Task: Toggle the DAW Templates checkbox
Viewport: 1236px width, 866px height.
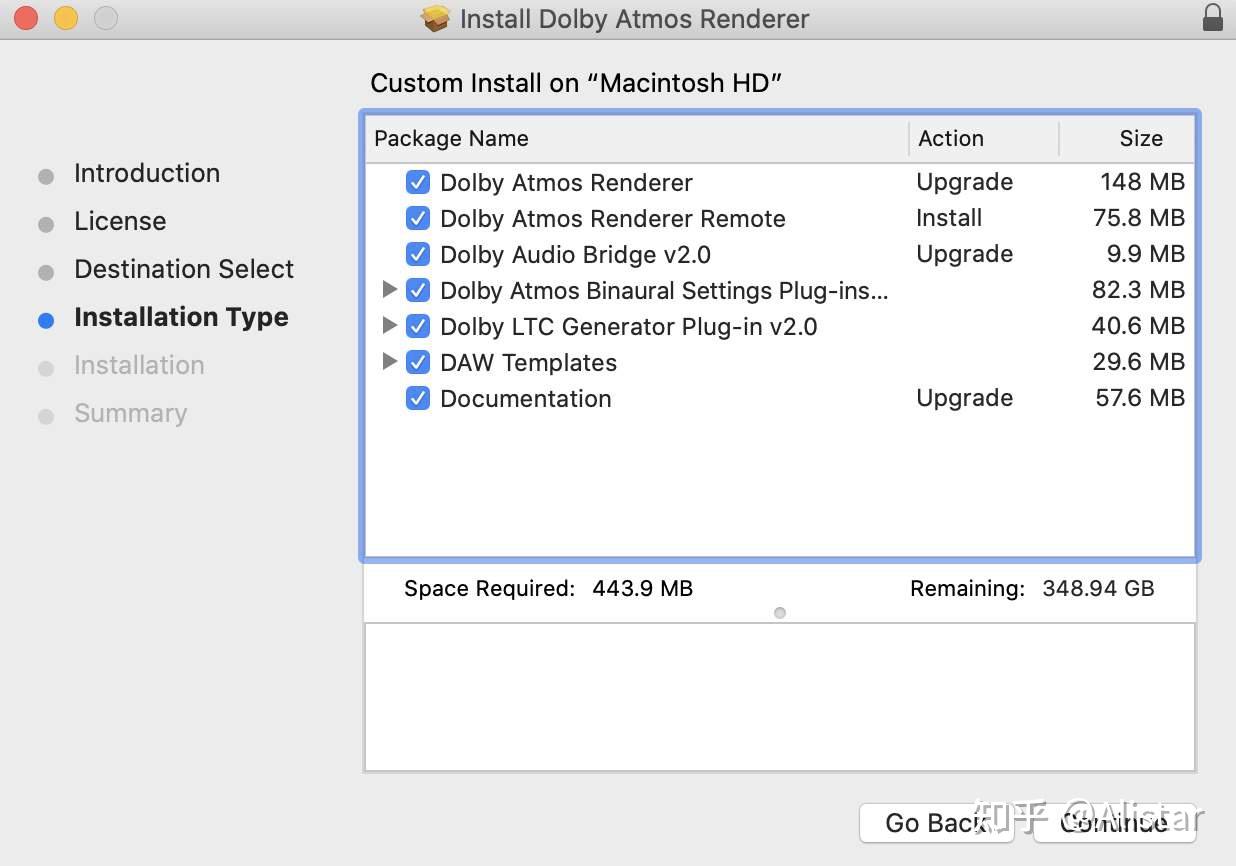Action: click(x=418, y=362)
